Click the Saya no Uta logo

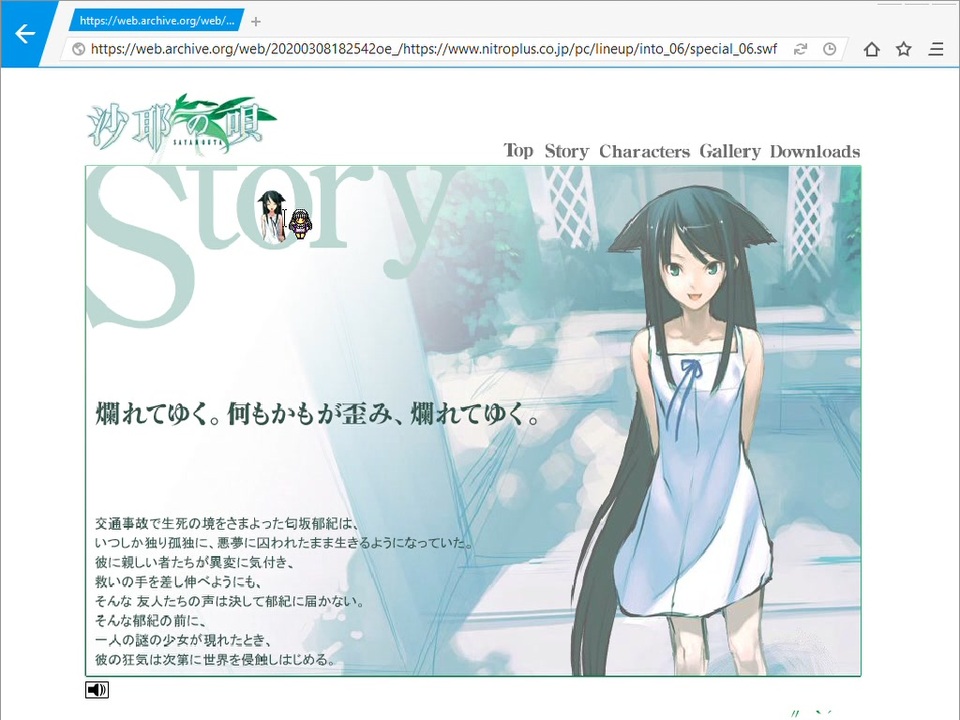[x=181, y=124]
